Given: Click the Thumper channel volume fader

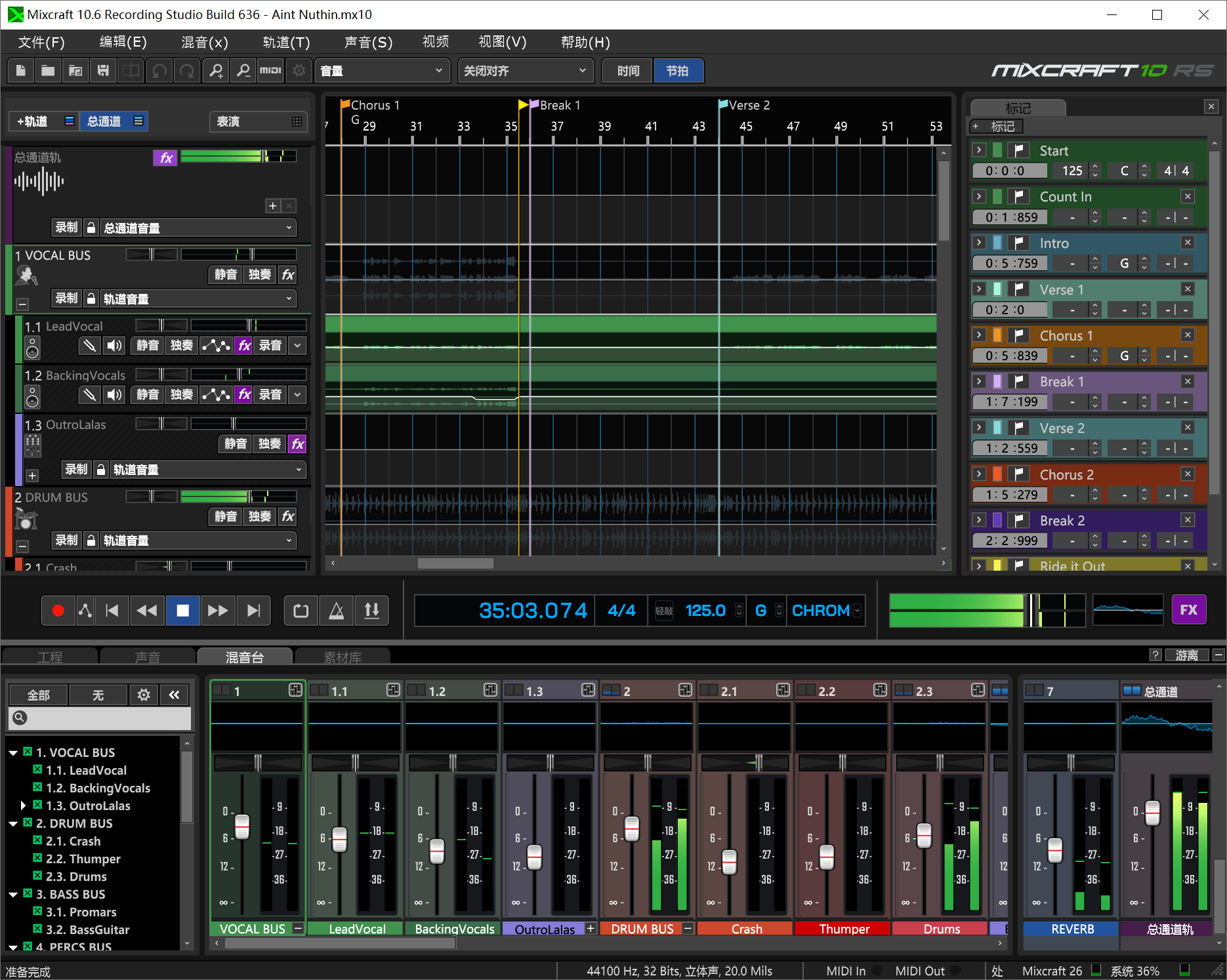Looking at the screenshot, I should pos(827,856).
